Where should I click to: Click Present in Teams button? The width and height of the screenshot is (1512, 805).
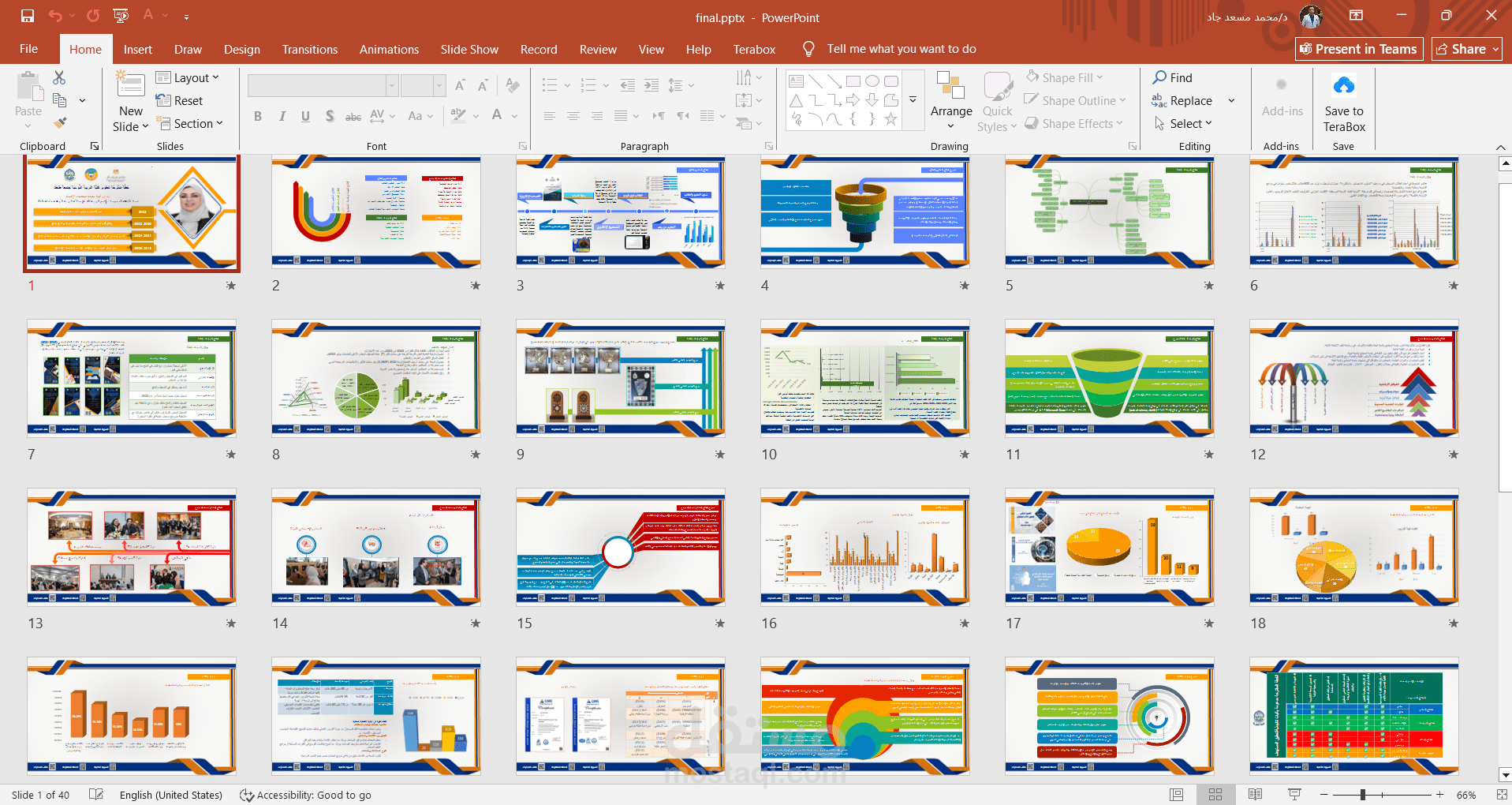pos(1359,49)
